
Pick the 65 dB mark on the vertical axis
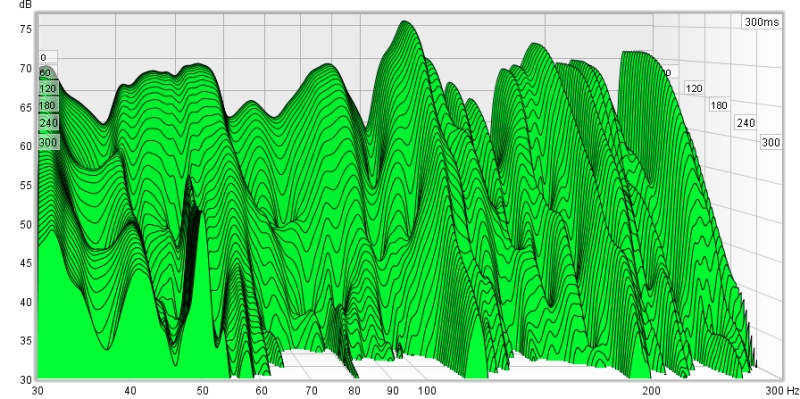pyautogui.click(x=26, y=107)
